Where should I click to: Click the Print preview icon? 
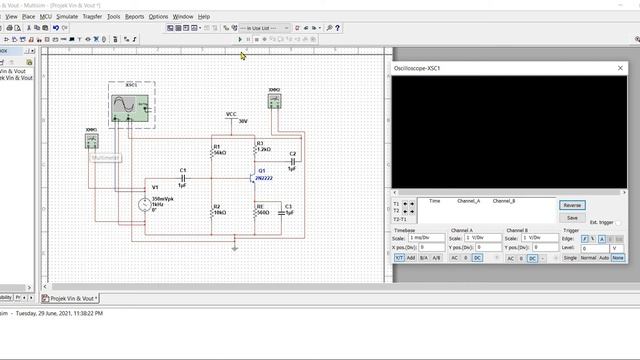coord(18,28)
